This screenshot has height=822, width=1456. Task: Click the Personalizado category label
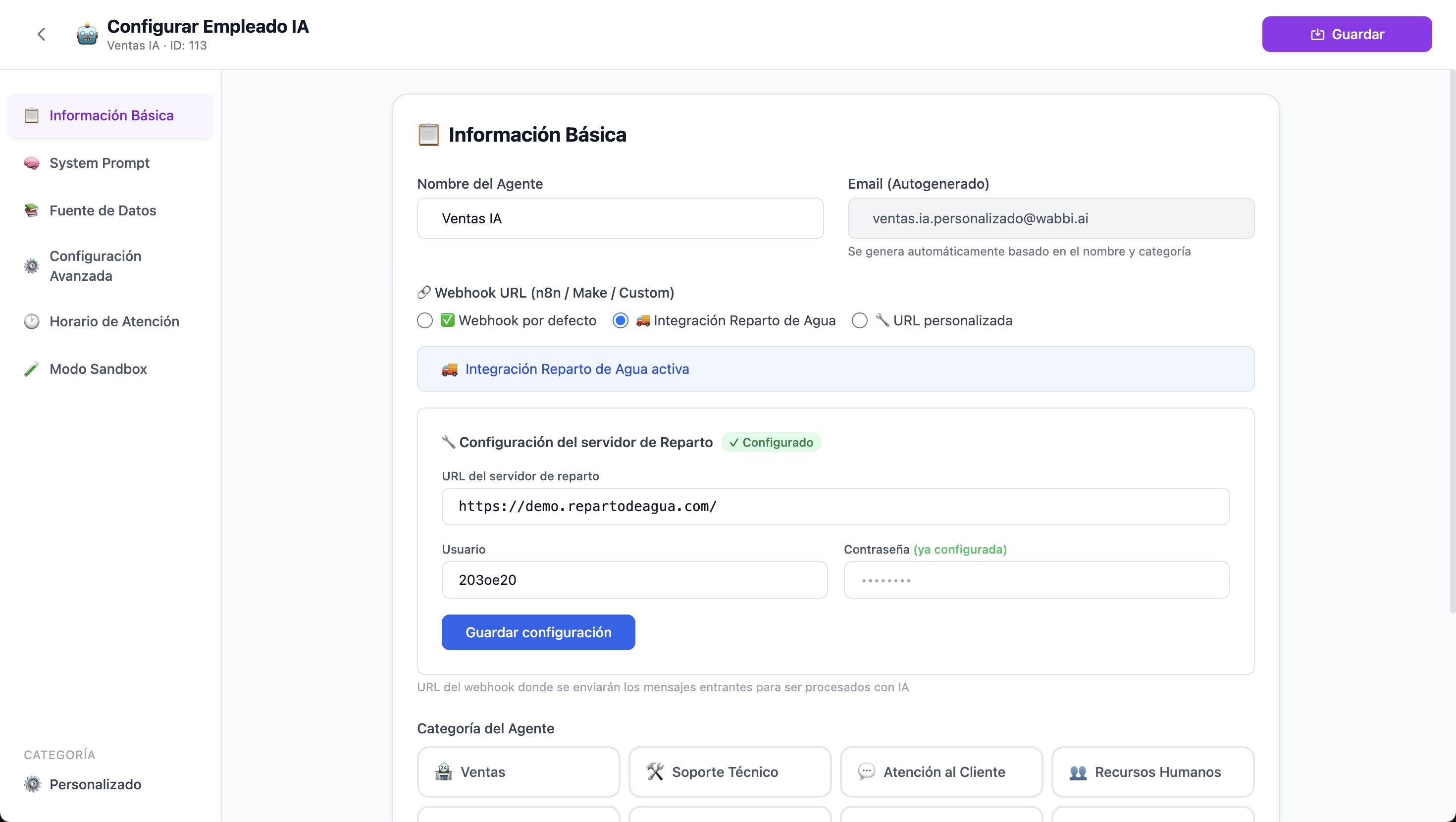click(x=95, y=784)
